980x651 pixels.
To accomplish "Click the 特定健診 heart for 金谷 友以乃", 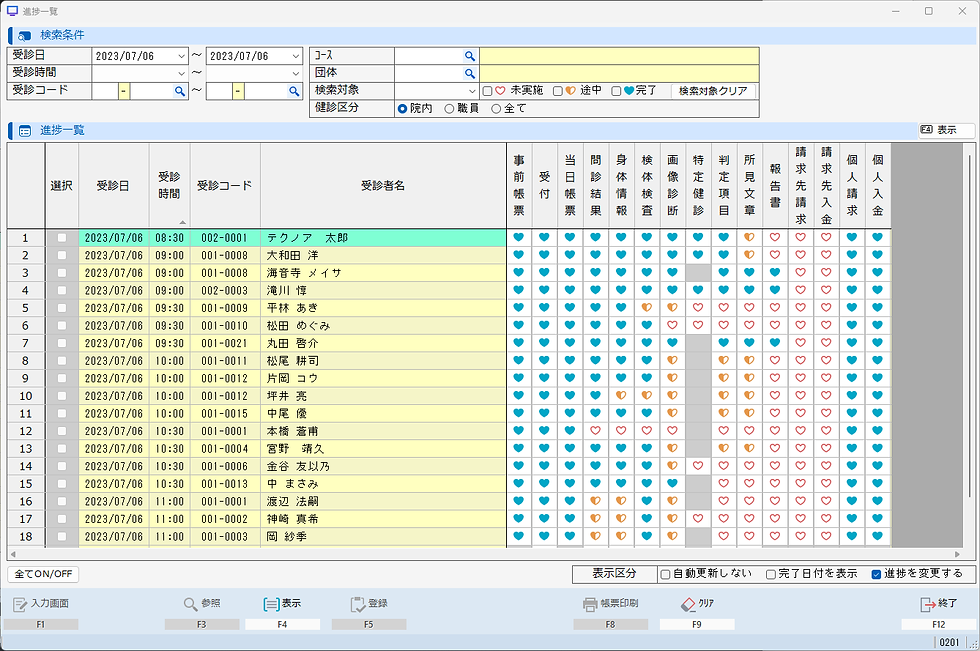I will [x=698, y=465].
